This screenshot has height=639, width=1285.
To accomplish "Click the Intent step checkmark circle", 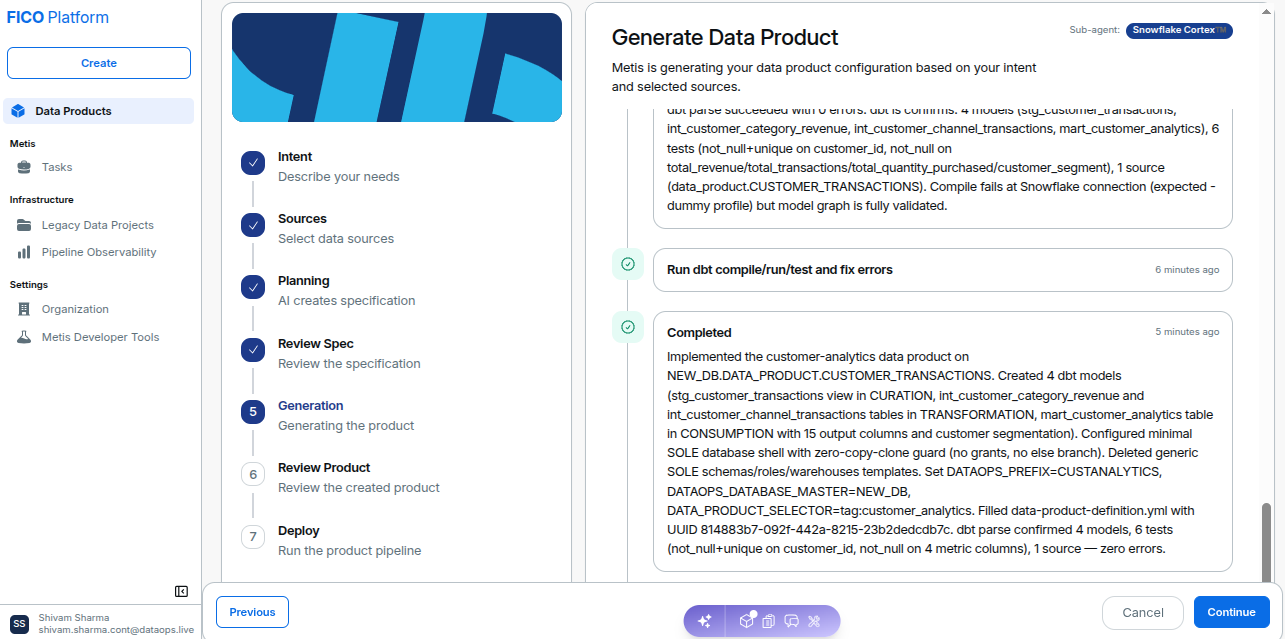I will (253, 163).
